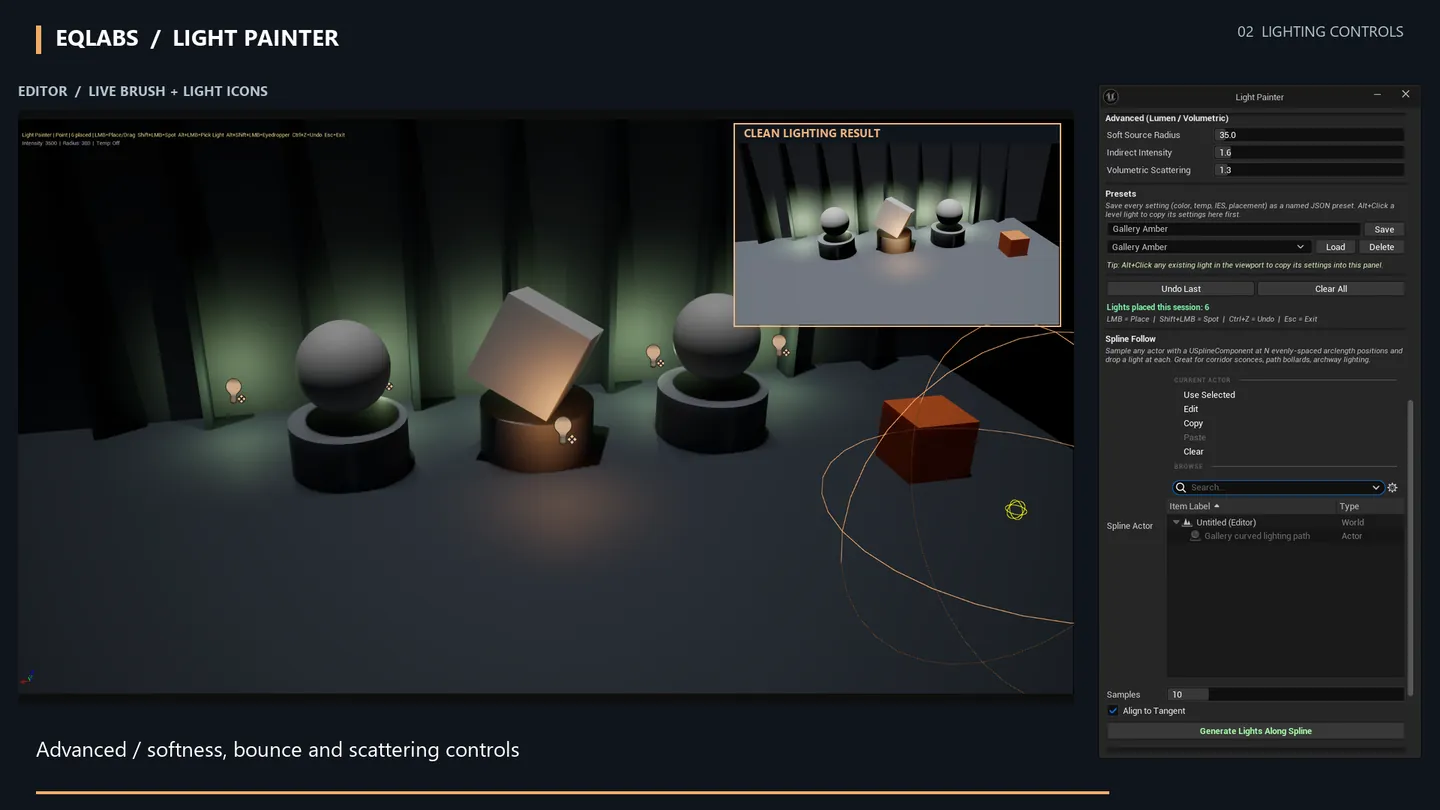Click the Volumetric Scattering slider
This screenshot has width=1440, height=810.
click(1309, 170)
